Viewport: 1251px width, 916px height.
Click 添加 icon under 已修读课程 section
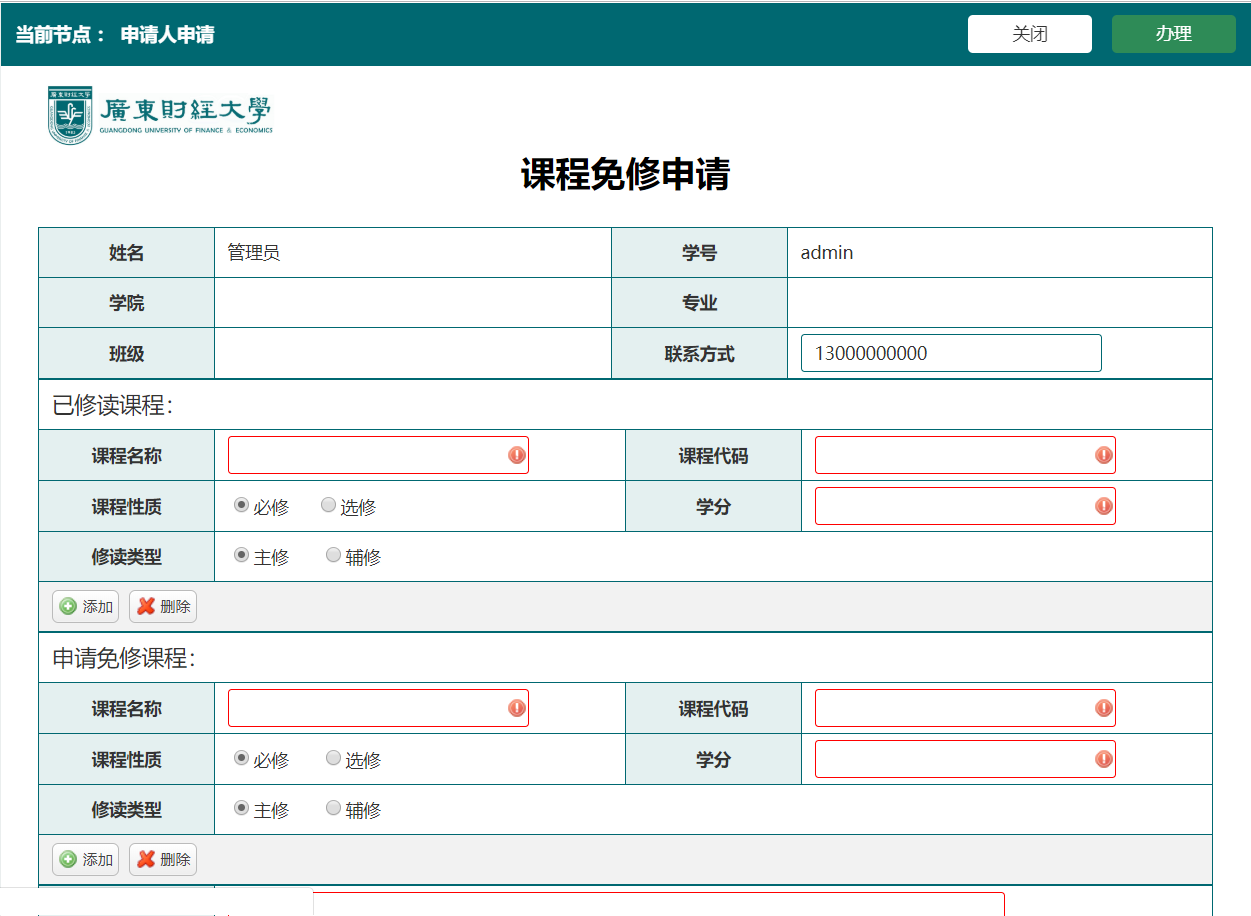click(x=68, y=606)
